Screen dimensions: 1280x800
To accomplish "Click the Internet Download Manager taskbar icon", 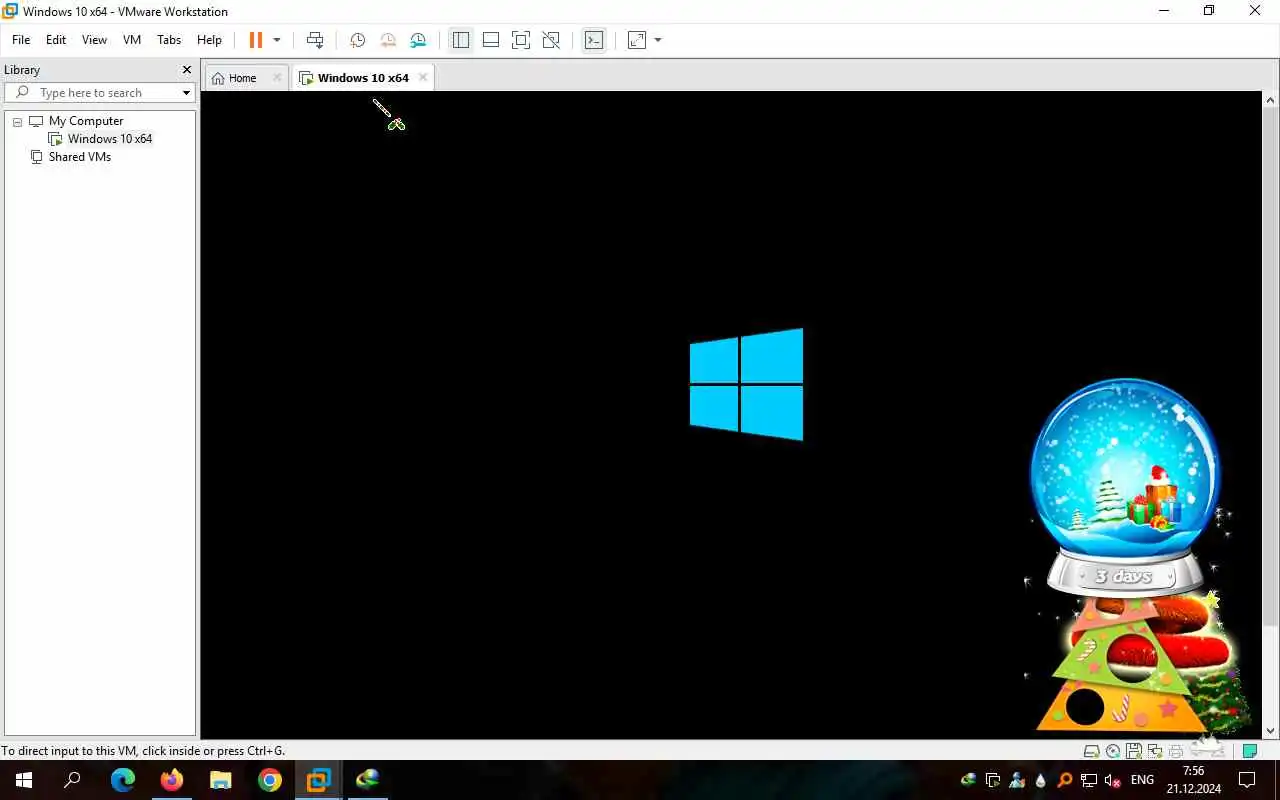I will tap(368, 780).
